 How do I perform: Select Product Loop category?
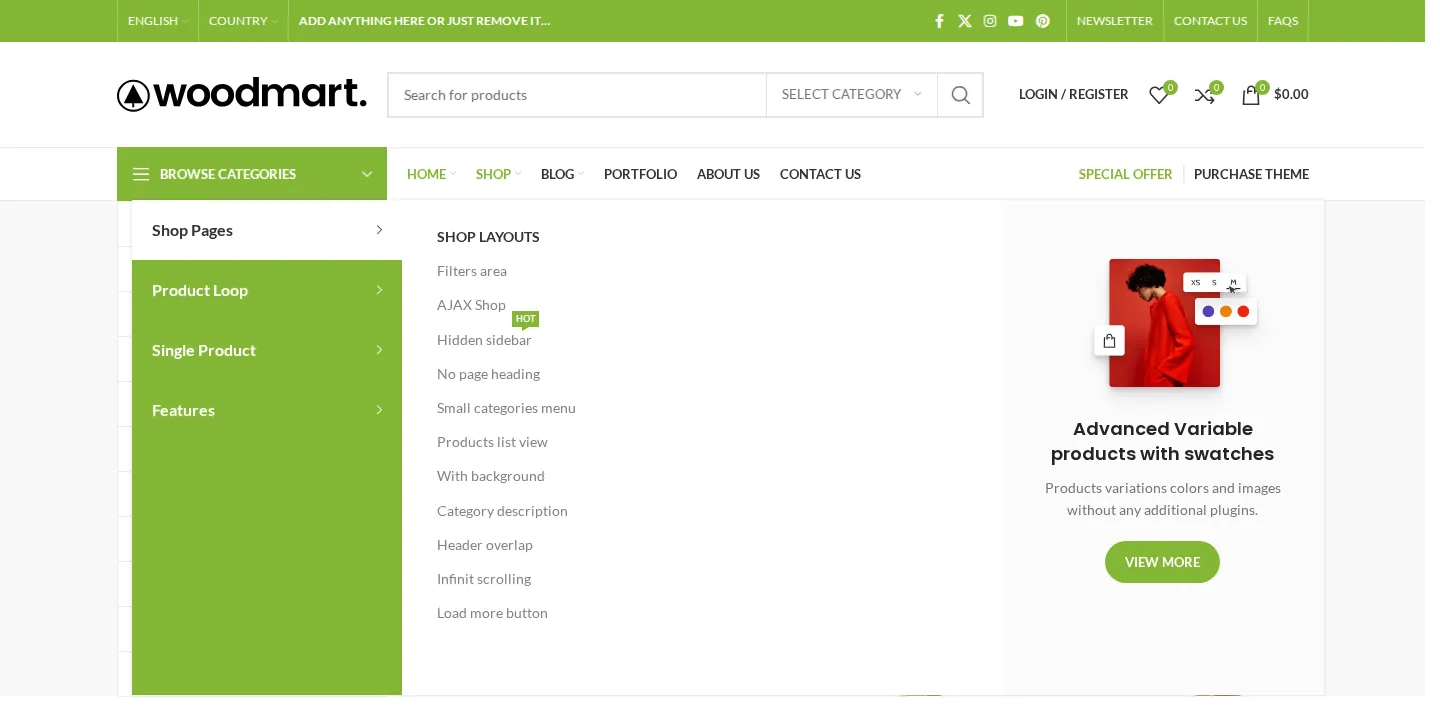pos(267,290)
